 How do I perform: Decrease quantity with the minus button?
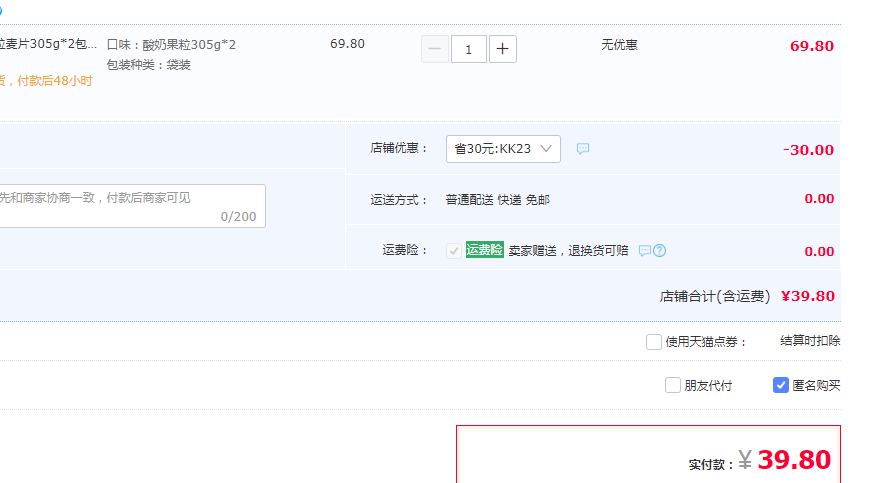pyautogui.click(x=435, y=49)
